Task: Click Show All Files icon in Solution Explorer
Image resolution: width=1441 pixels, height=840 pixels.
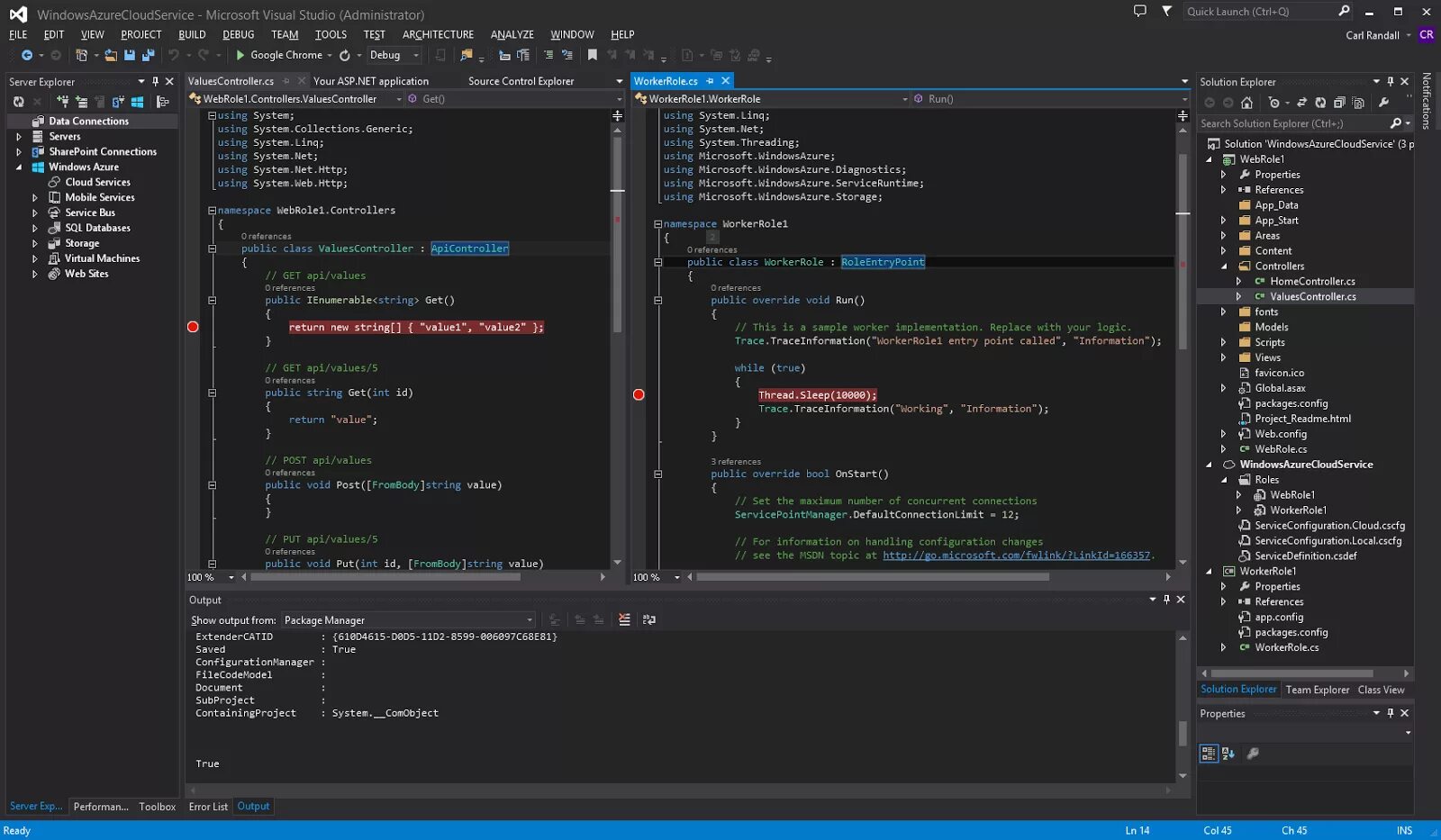Action: tap(1358, 103)
